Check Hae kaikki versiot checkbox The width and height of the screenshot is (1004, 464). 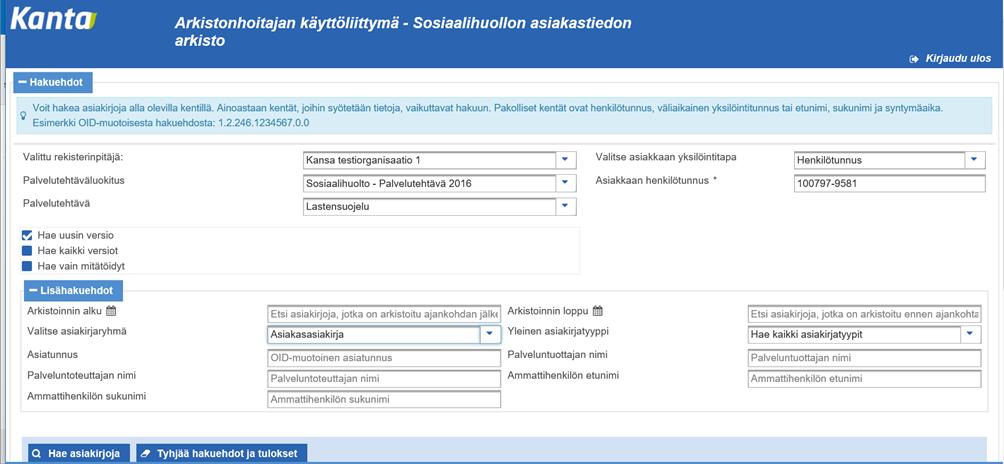click(x=27, y=251)
